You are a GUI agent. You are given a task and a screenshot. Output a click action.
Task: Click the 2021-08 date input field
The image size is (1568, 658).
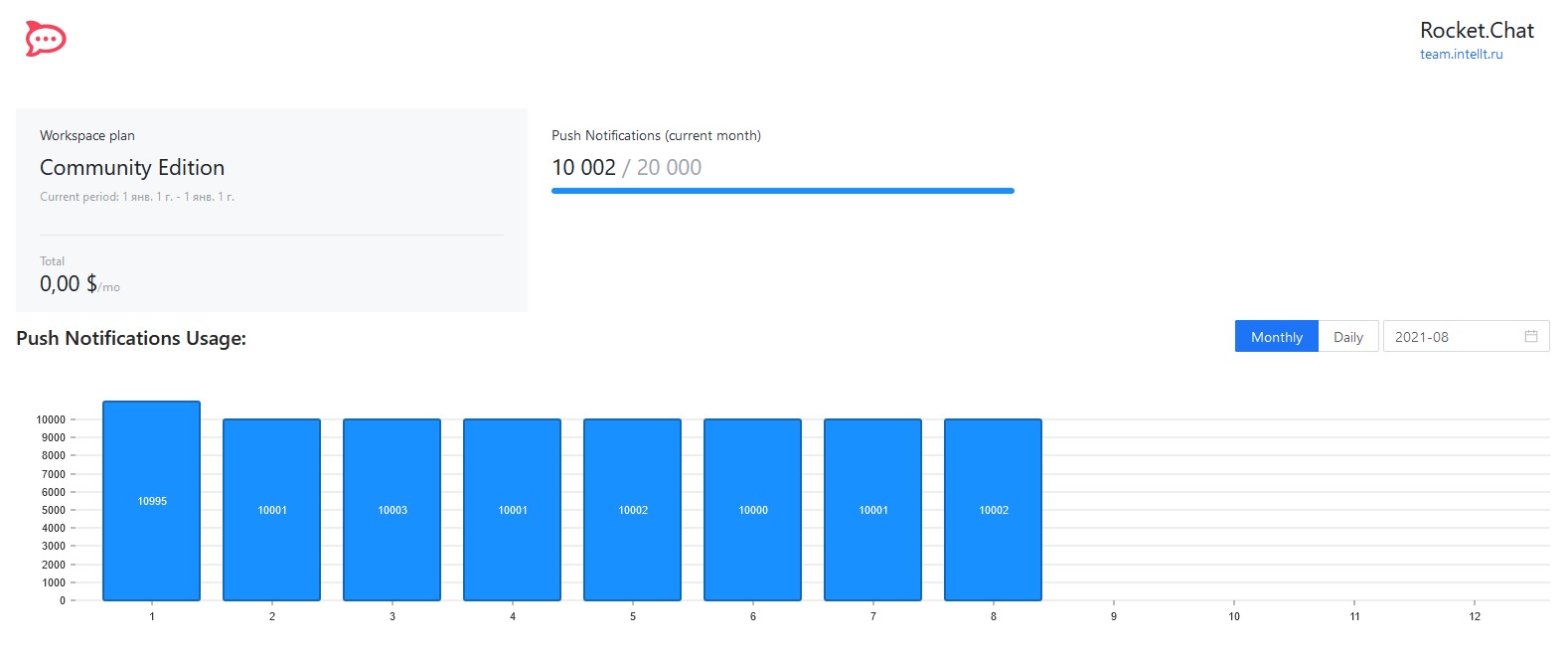coord(1466,337)
